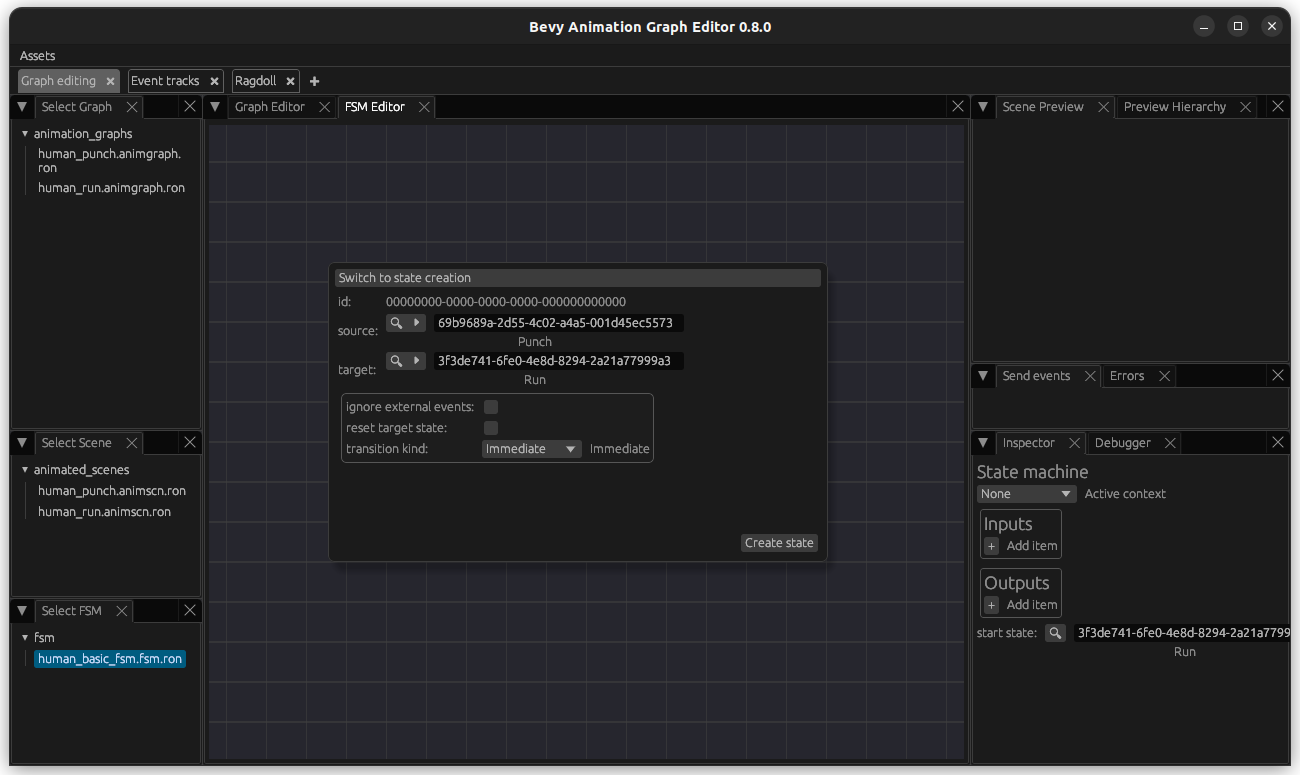Open the Active context None dropdown
Screen dimensions: 1300x775
pos(1026,494)
